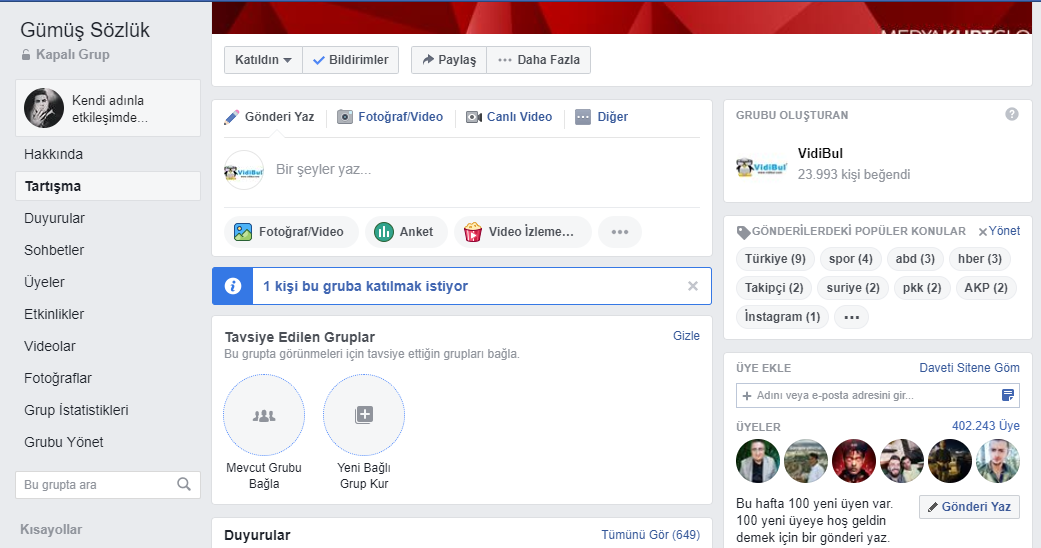
Task: Click the Canlı Video camera icon
Action: tap(473, 118)
